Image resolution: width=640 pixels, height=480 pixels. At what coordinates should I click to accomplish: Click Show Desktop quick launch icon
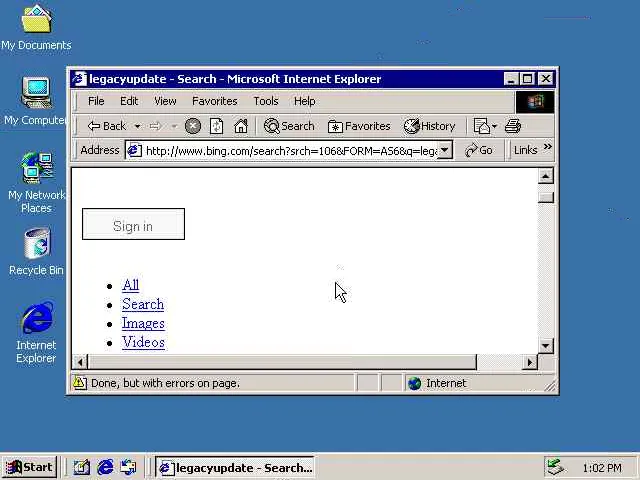pos(82,467)
